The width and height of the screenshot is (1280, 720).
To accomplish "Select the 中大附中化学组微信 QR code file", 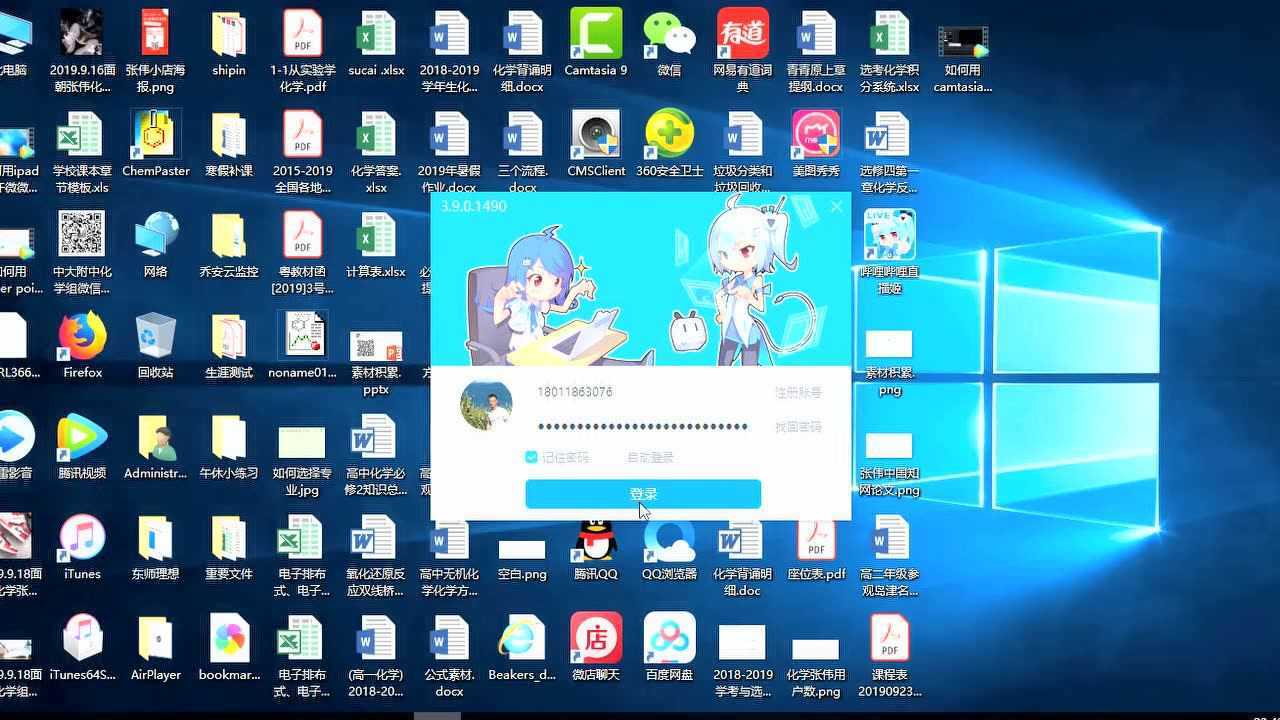I will coord(82,253).
